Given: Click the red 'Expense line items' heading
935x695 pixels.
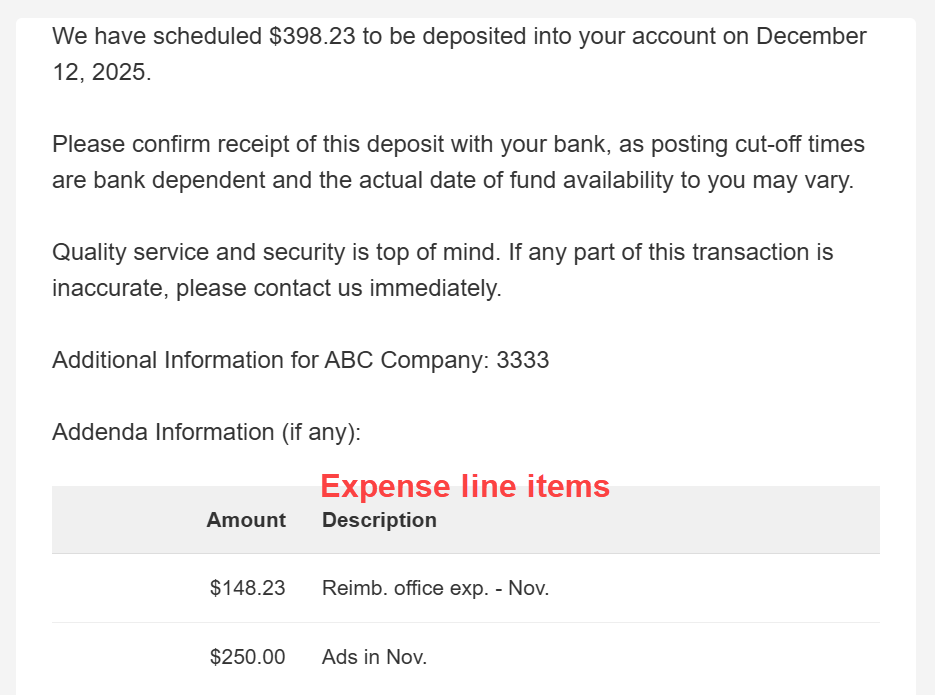Looking at the screenshot, I should click(x=465, y=486).
